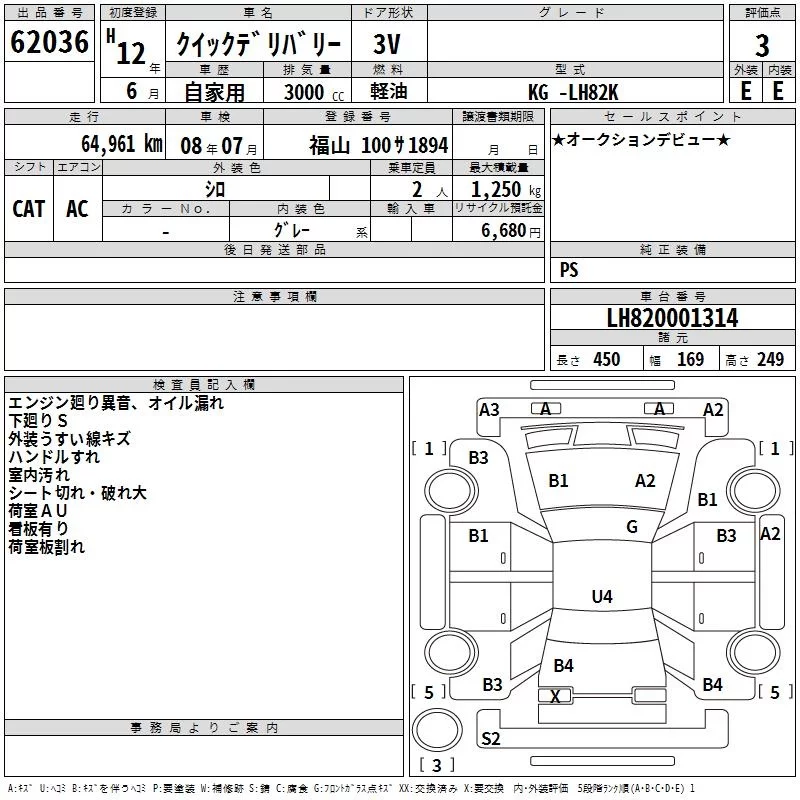
Task: Click the displacement value 3000 cc
Action: click(314, 92)
